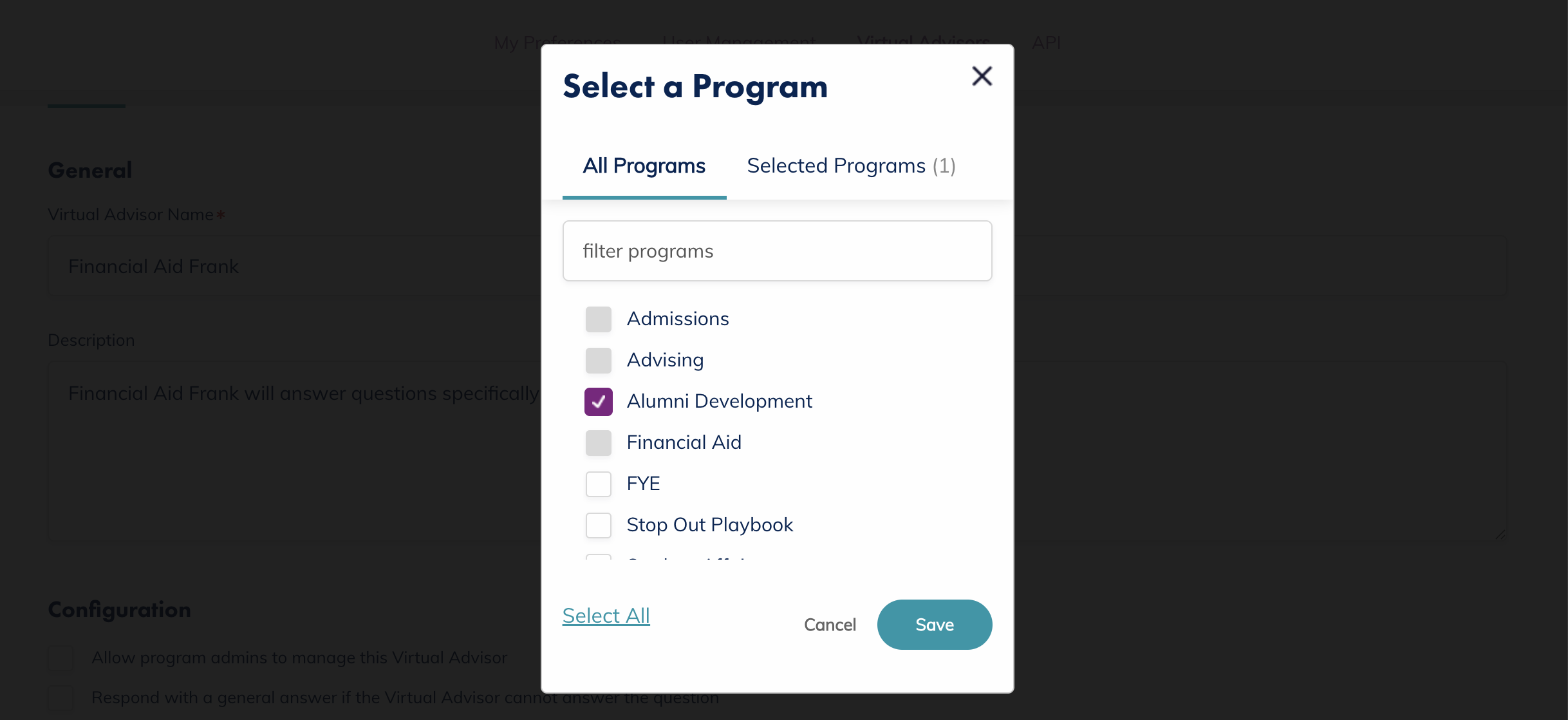Click the filter programs search field

point(777,251)
